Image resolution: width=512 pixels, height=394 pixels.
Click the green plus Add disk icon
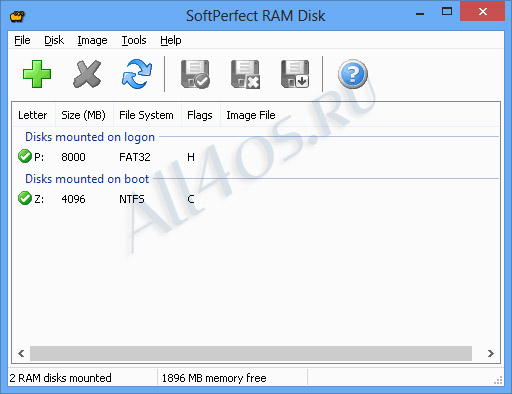tap(37, 74)
